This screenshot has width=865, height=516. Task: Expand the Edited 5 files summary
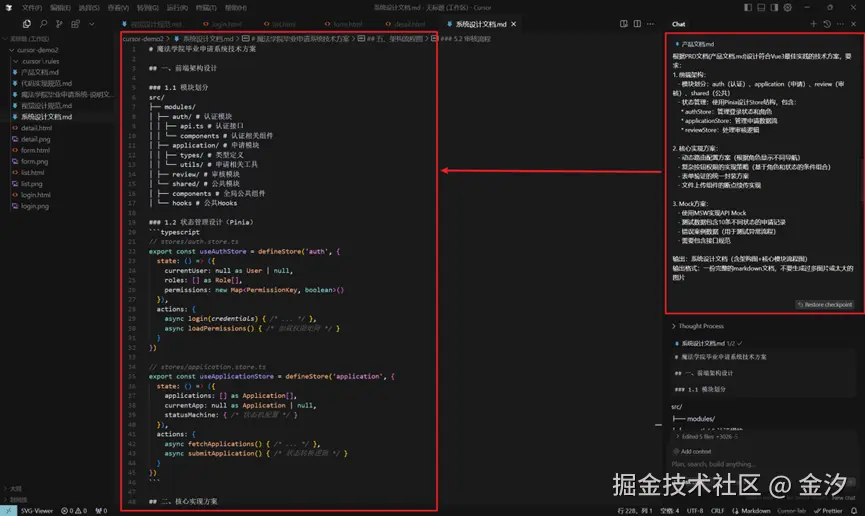coord(708,437)
